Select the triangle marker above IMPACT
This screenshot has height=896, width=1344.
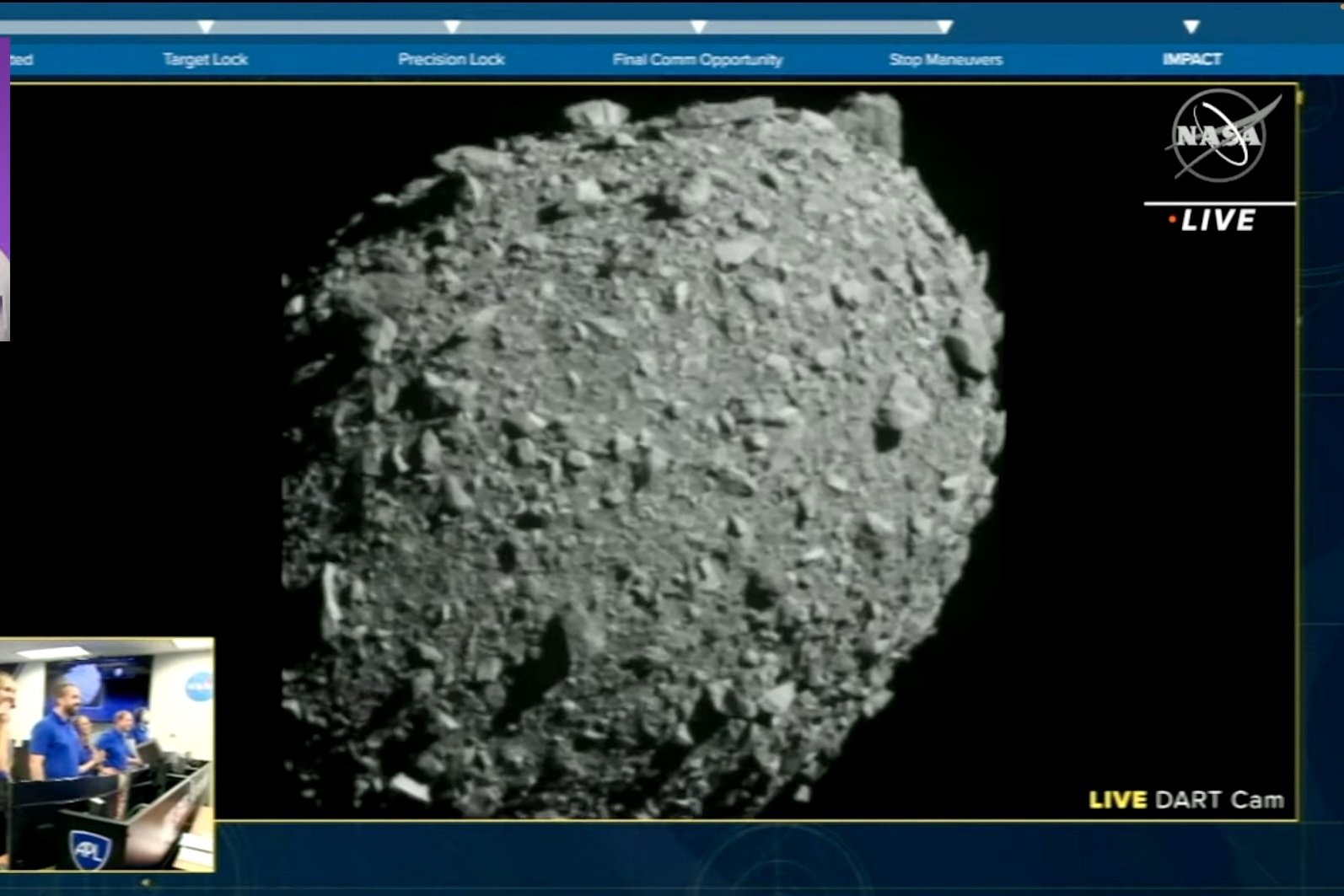[x=1191, y=27]
